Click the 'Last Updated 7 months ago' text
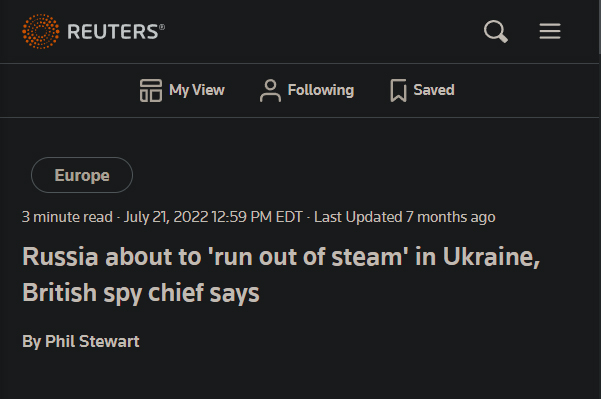 [x=405, y=217]
